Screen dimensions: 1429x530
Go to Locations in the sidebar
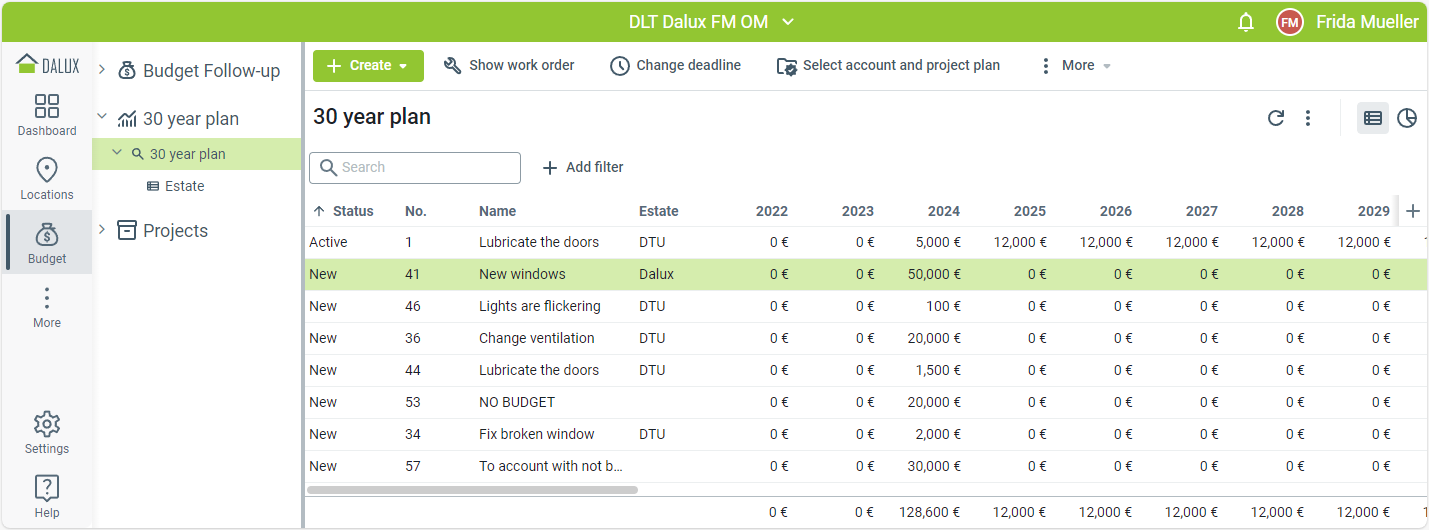pyautogui.click(x=47, y=179)
